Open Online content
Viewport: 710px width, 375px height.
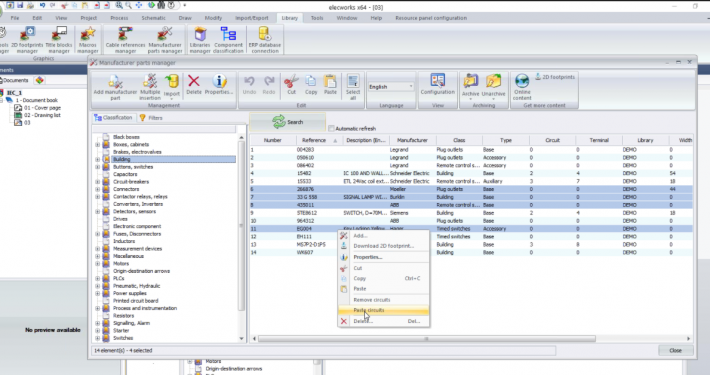point(522,87)
